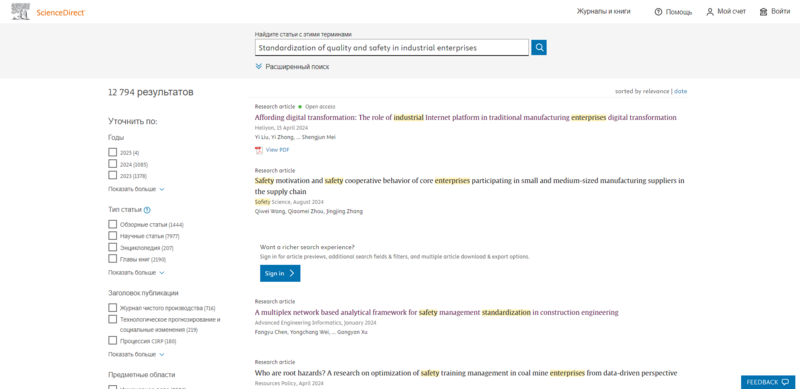Viewport: 800px width, 389px height.
Task: Click the Elsevier tree logo icon
Action: click(x=20, y=12)
